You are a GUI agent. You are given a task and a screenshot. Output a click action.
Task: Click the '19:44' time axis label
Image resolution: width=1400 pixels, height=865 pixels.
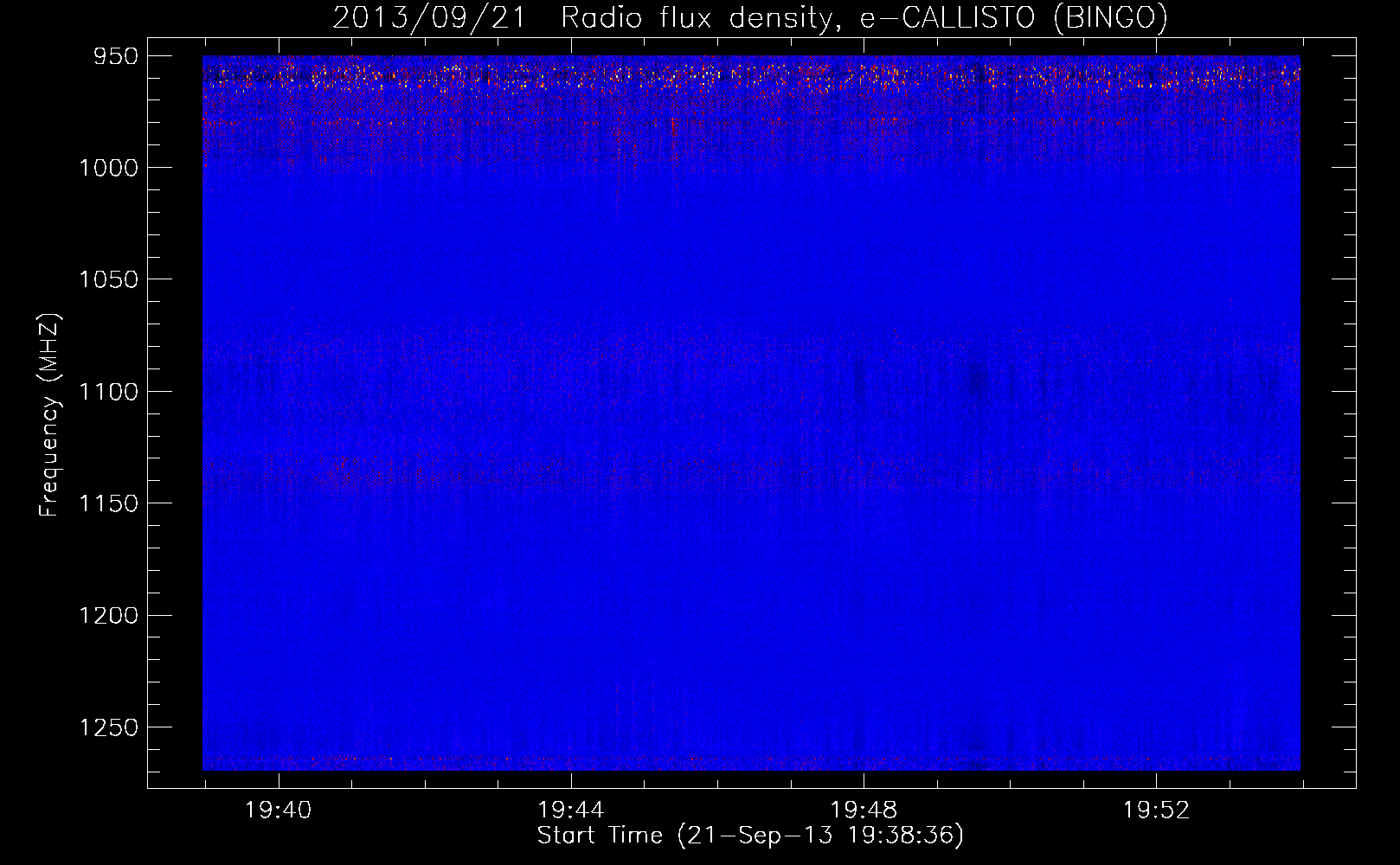570,811
